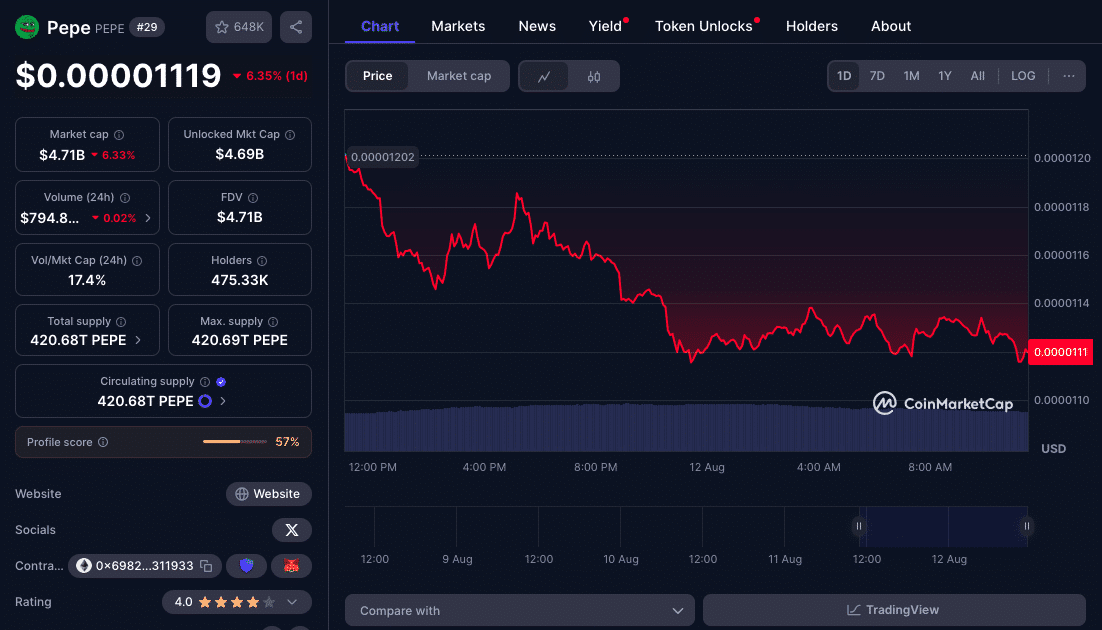
Task: Show FDV info icon
Action: tap(253, 198)
